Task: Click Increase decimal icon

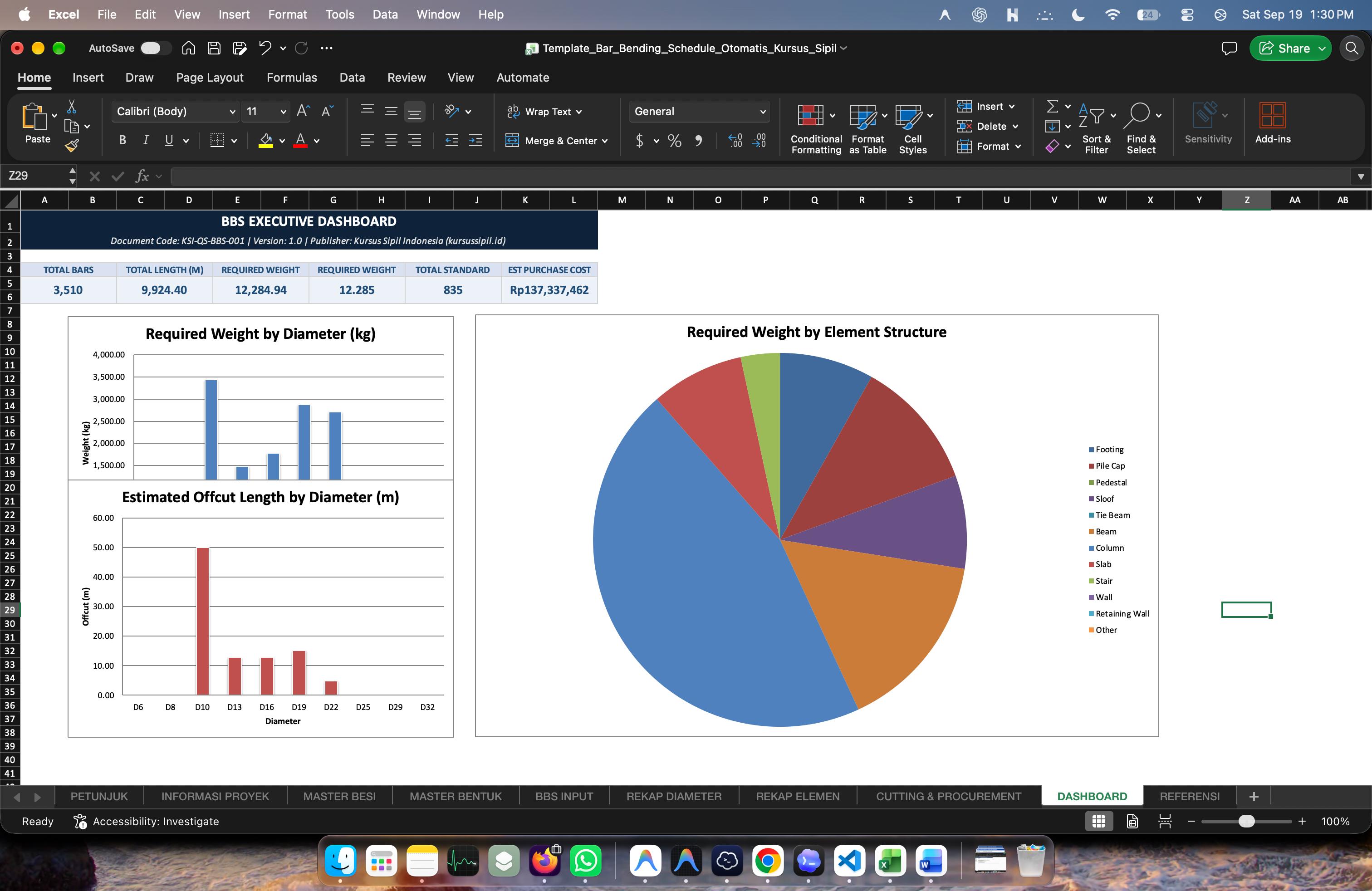Action: [735, 141]
